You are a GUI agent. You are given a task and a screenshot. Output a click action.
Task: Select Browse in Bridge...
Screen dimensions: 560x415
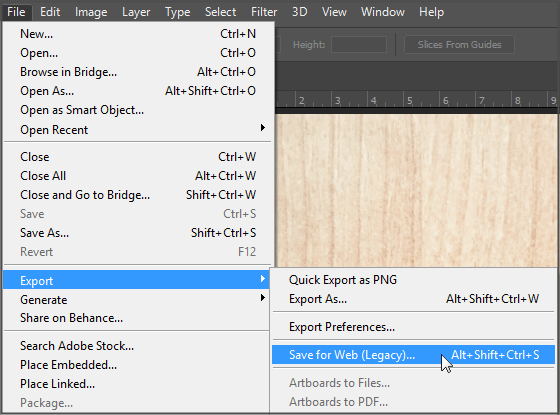(x=138, y=72)
